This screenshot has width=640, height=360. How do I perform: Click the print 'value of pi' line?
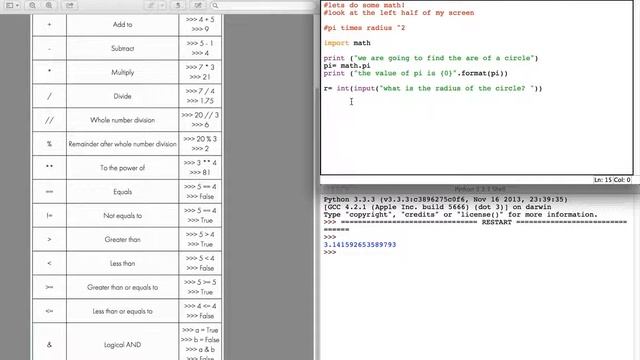coord(416,73)
